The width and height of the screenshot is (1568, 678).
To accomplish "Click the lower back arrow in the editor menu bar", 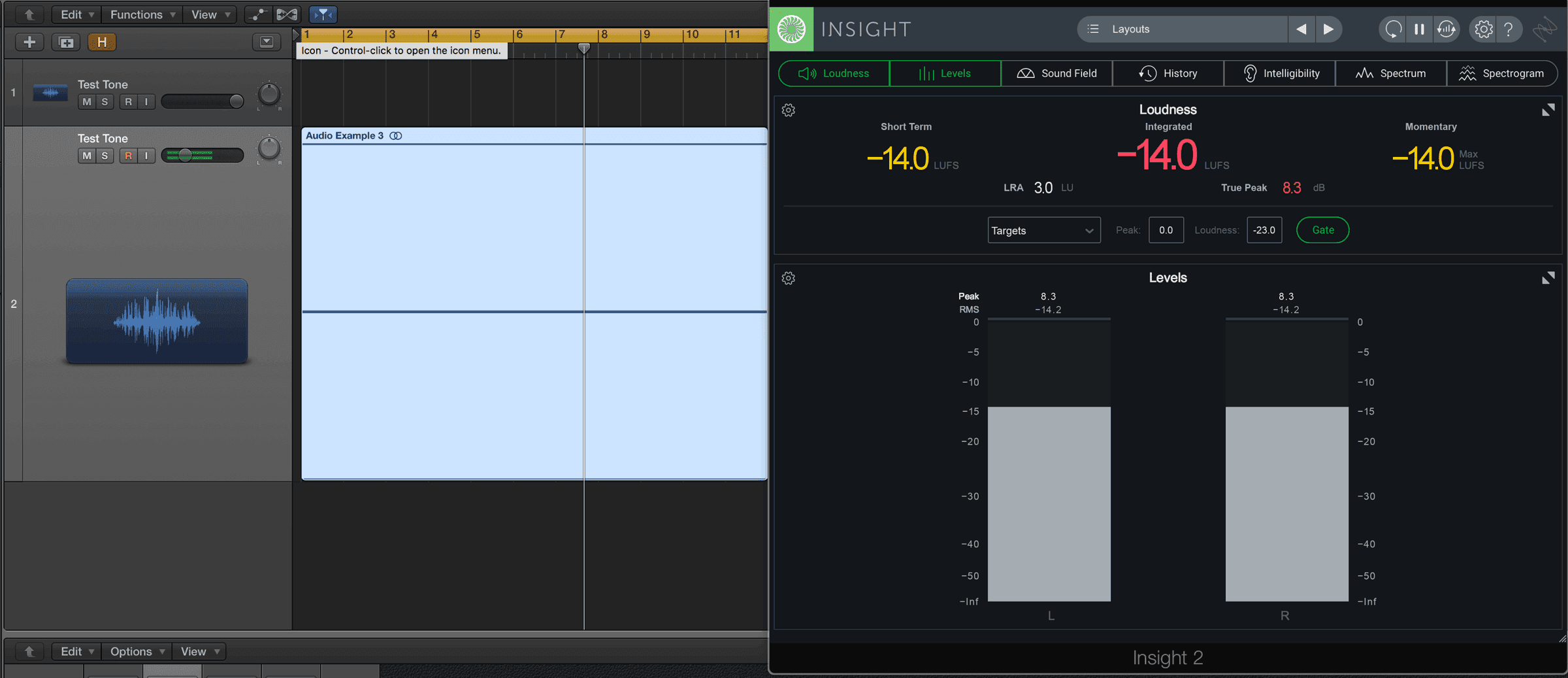I will click(x=29, y=651).
